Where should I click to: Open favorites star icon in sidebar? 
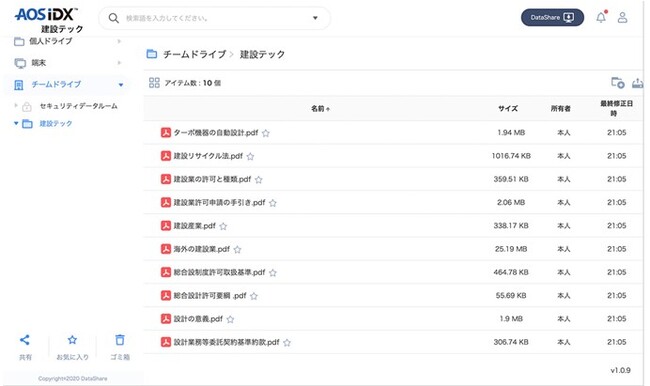72,340
